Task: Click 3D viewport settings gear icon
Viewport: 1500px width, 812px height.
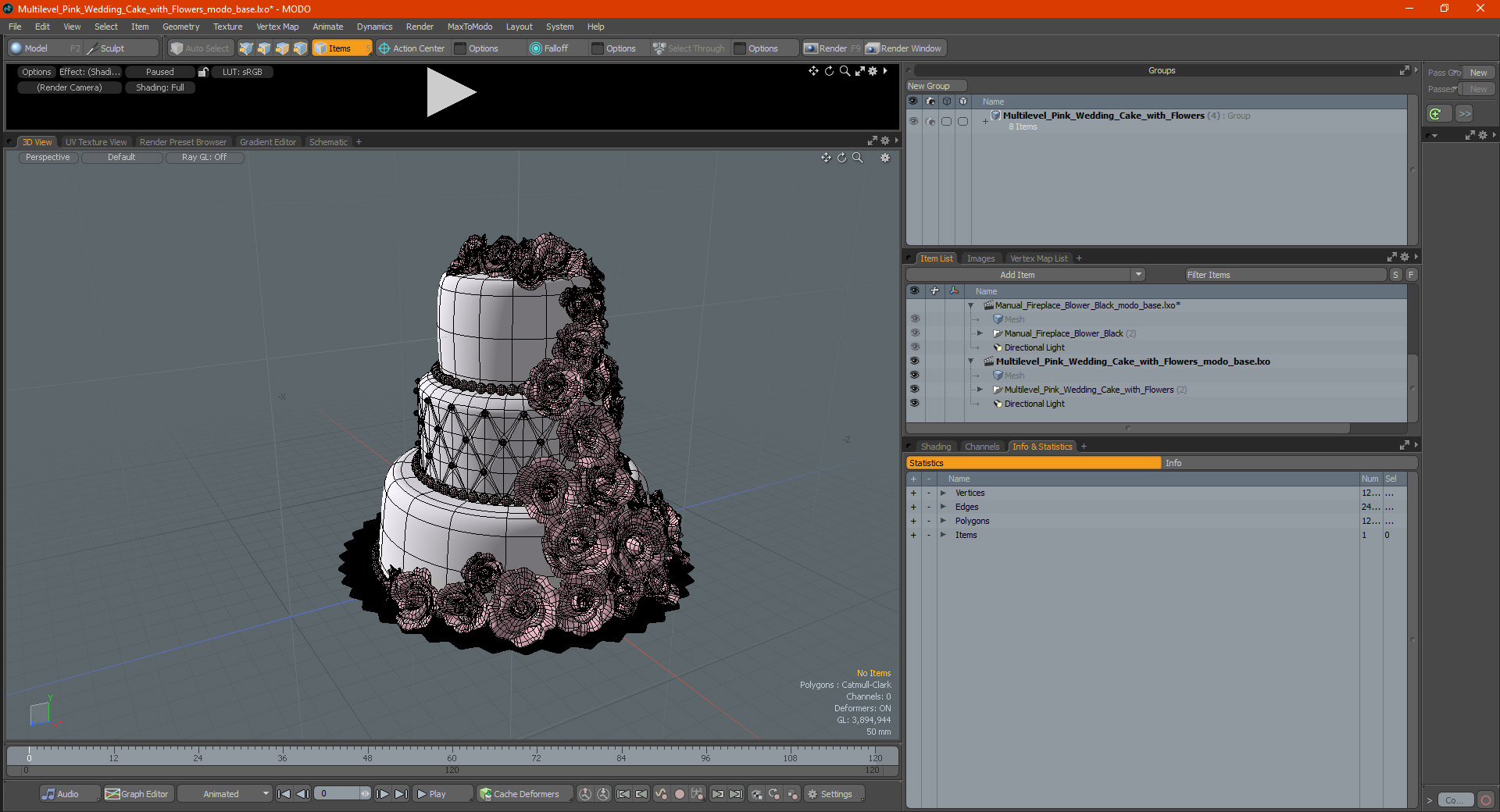Action: click(x=885, y=158)
